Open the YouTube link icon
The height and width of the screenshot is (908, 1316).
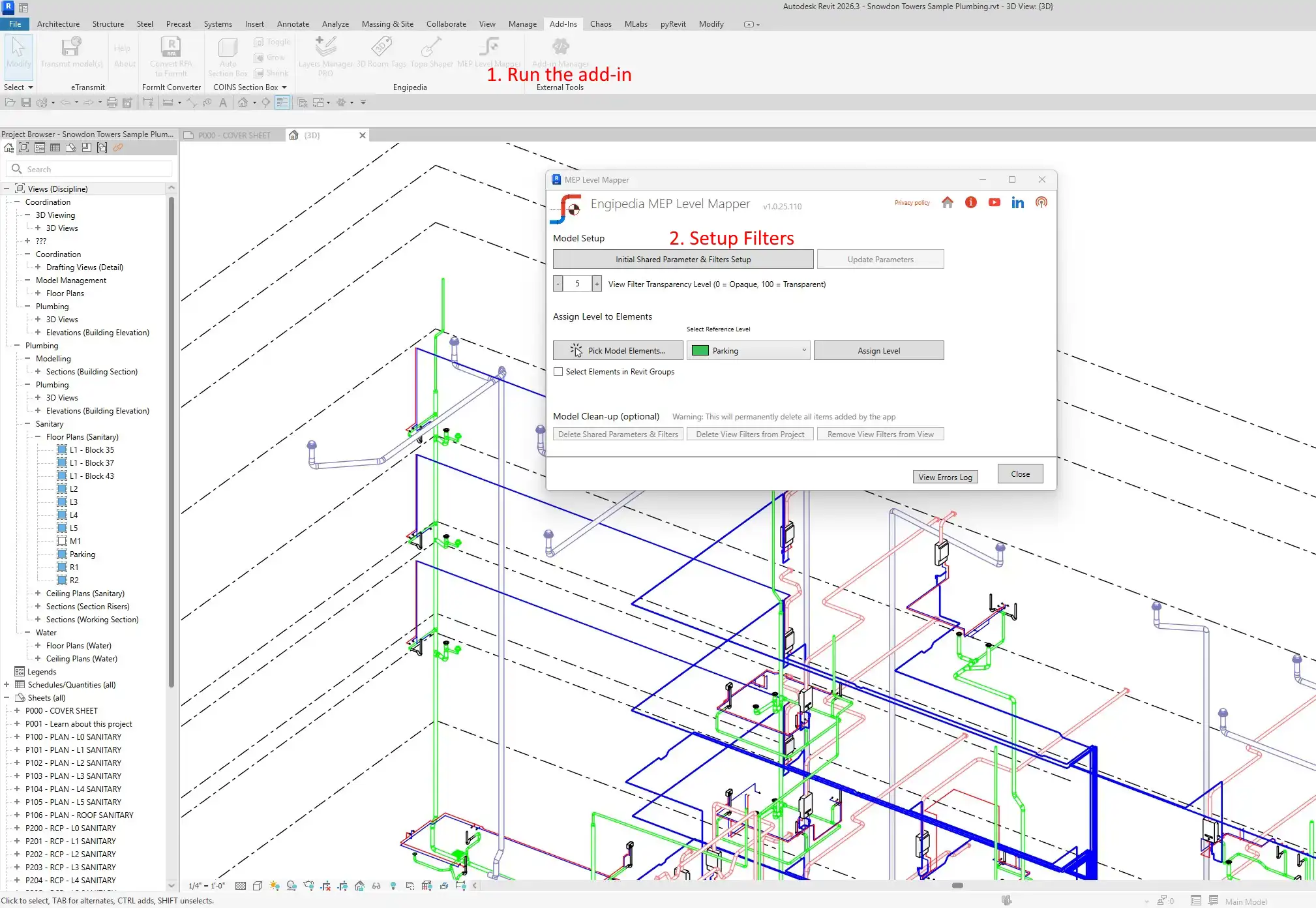pyautogui.click(x=994, y=202)
